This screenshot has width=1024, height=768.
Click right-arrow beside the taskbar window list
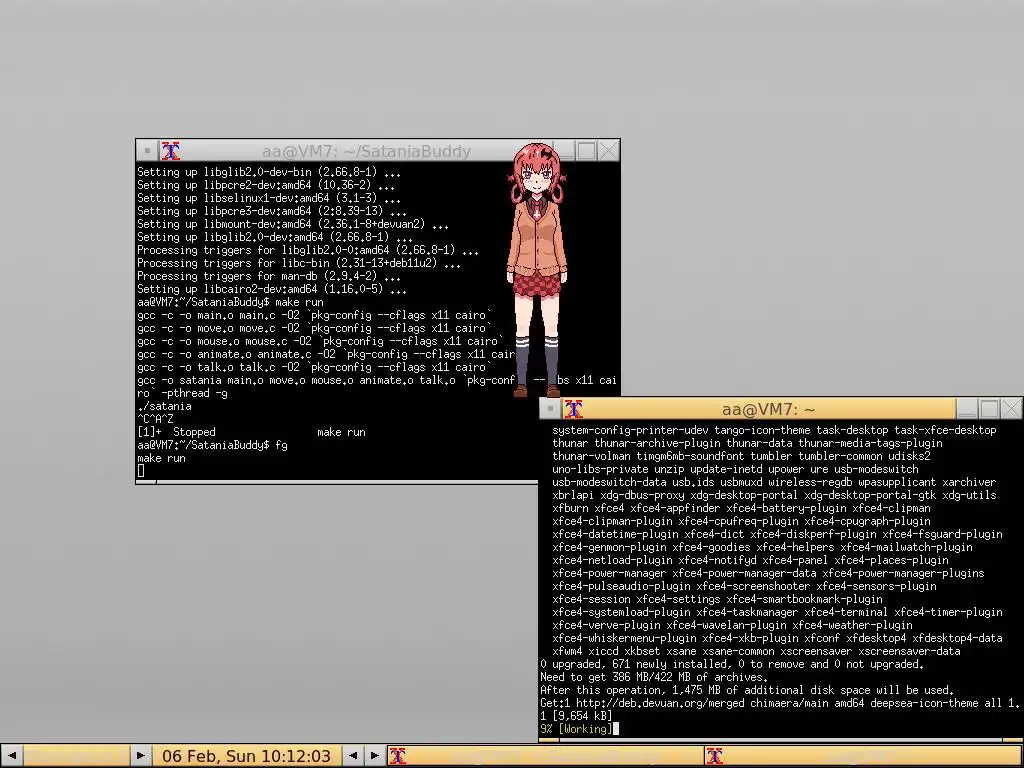click(375, 756)
